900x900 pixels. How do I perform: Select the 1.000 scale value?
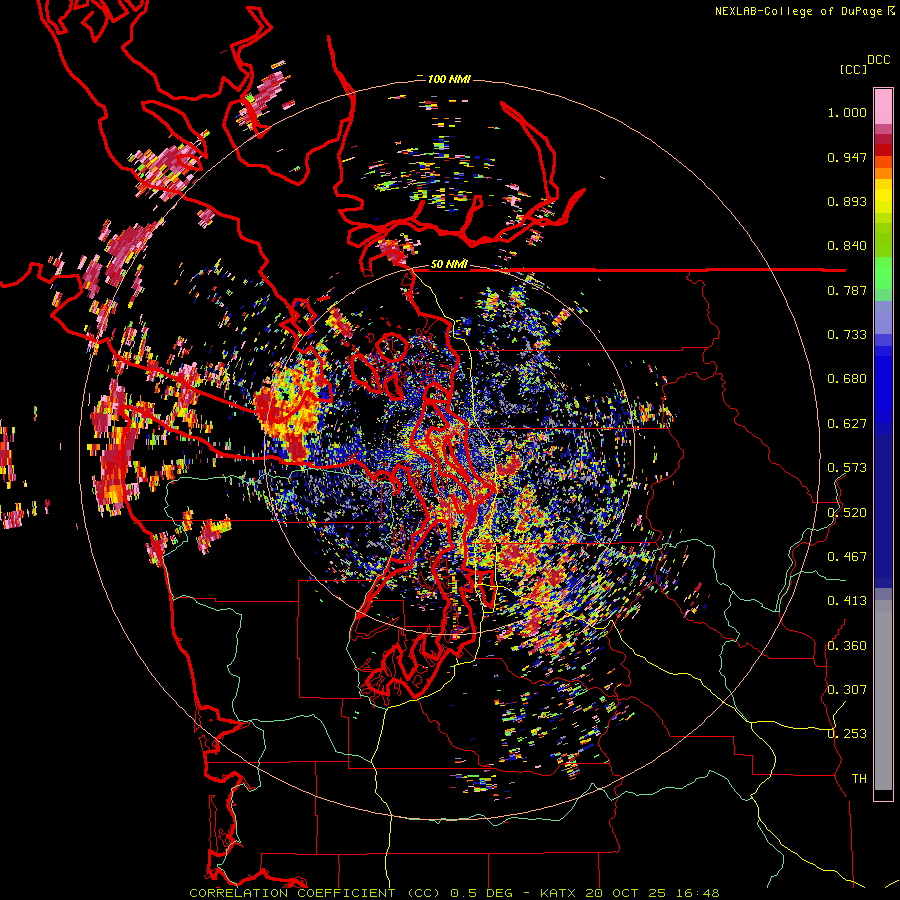(847, 112)
